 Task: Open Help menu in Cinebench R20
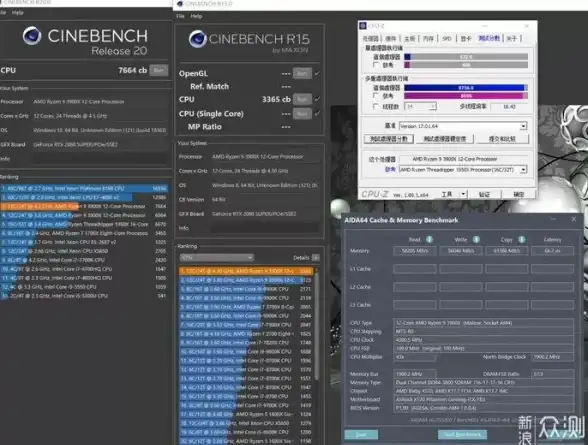17,12
